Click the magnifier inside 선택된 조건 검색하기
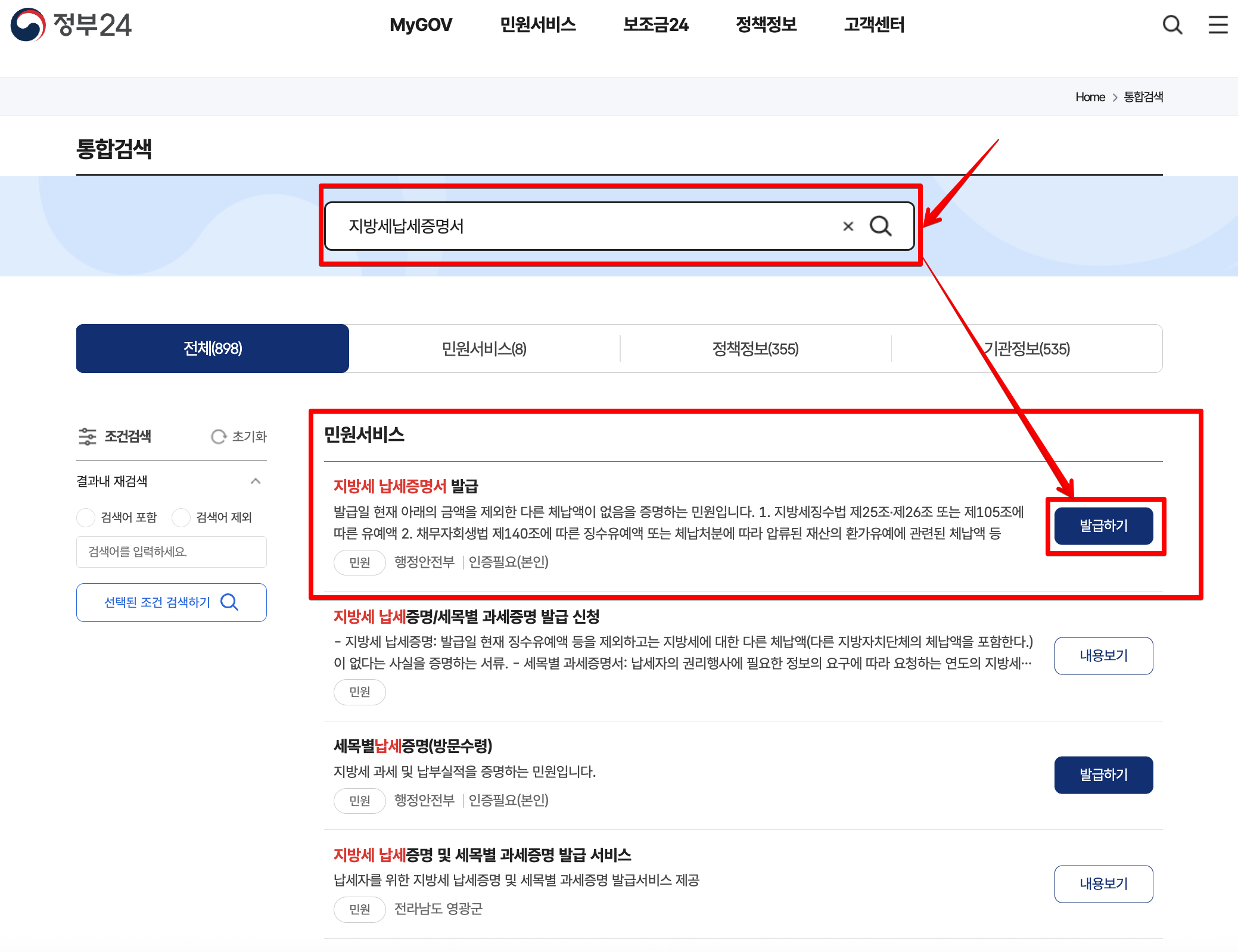The image size is (1238, 952). click(229, 602)
